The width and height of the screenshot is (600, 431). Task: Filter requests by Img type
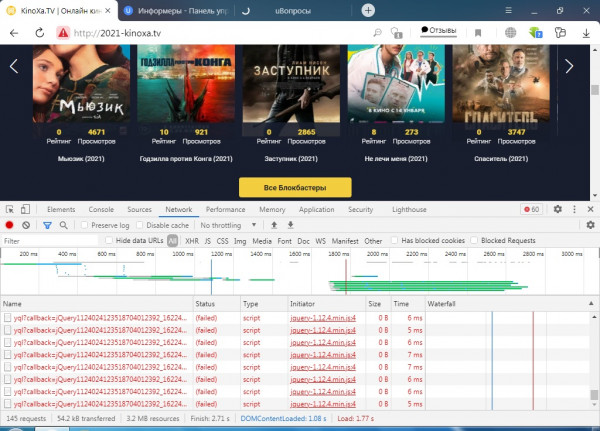click(x=240, y=241)
